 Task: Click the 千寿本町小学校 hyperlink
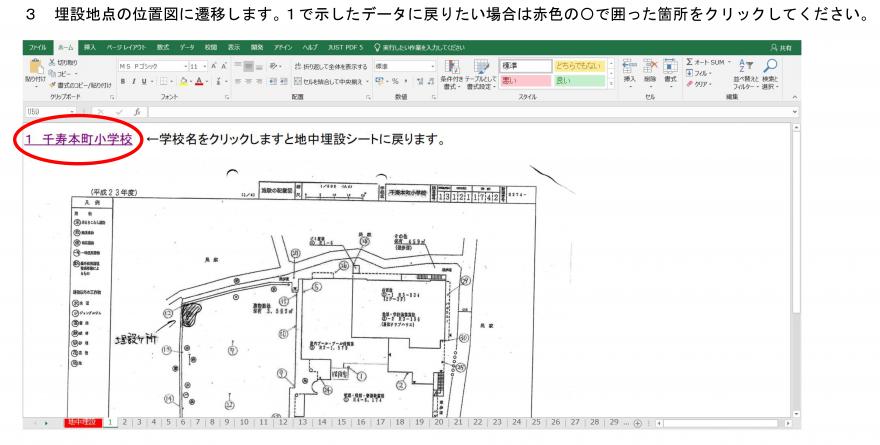coord(80,139)
